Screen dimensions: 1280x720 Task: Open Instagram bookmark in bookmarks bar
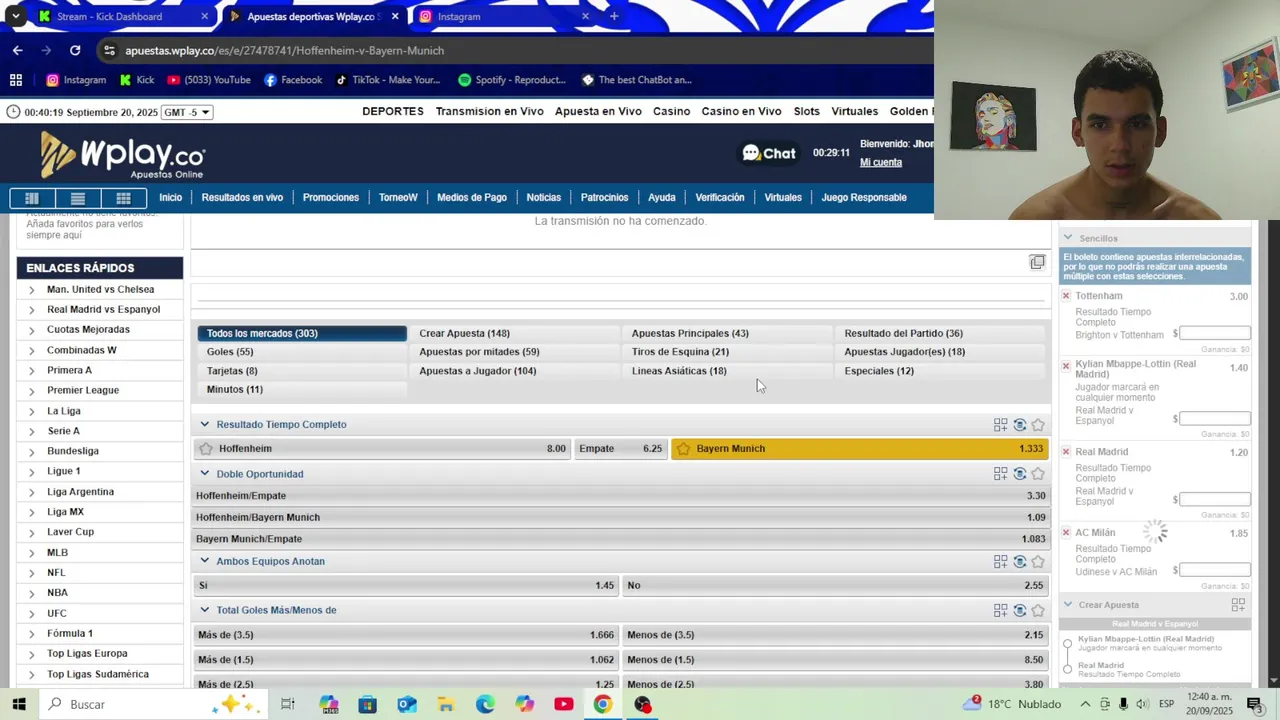point(76,80)
